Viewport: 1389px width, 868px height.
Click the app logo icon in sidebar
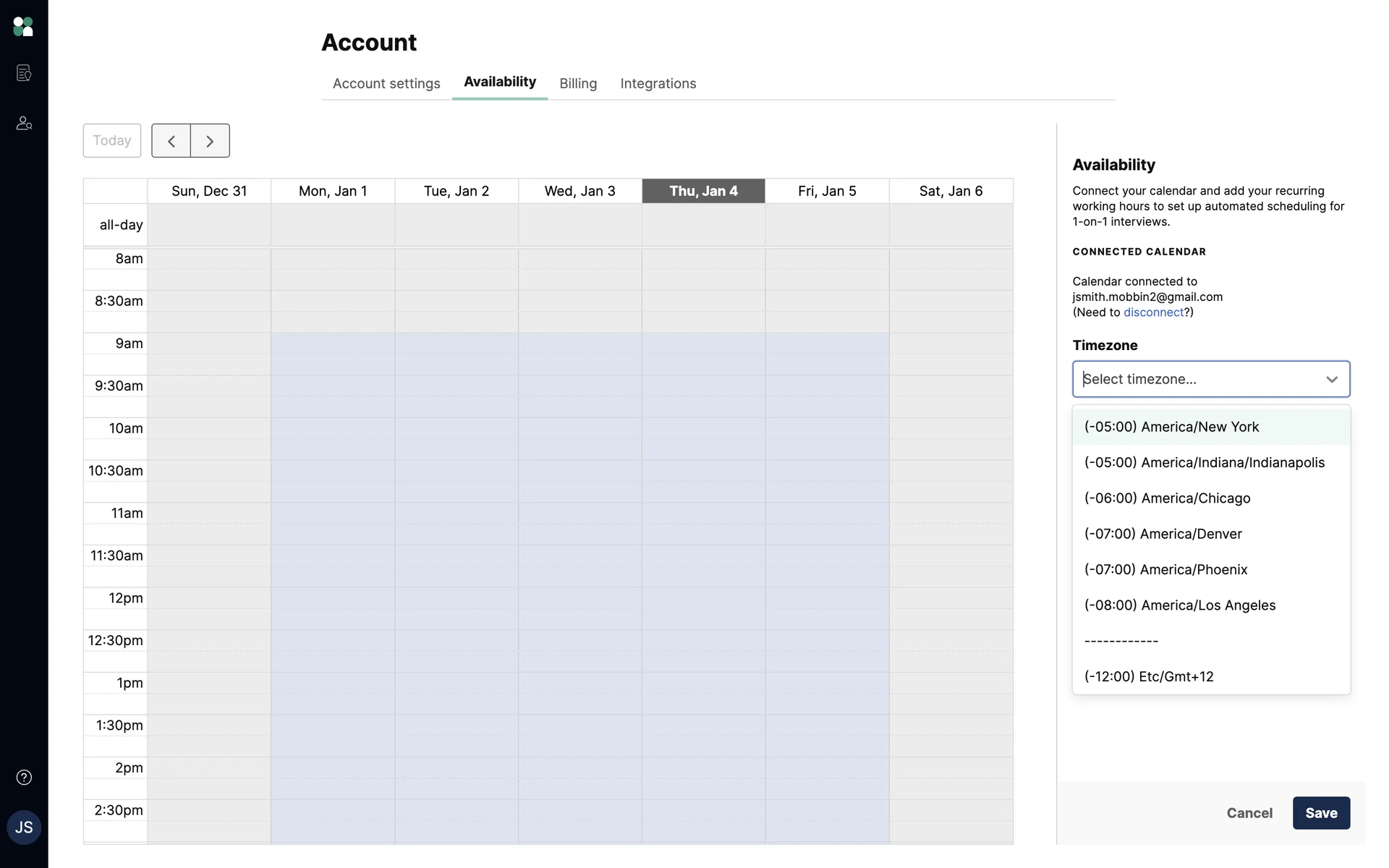[23, 27]
